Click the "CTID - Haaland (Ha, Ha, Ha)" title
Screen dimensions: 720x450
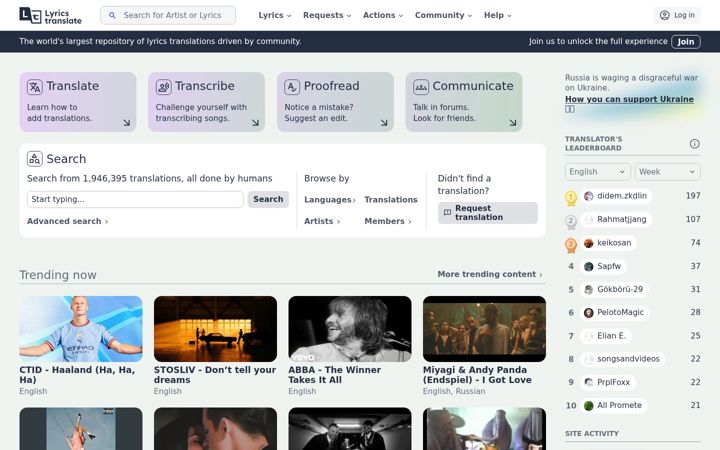(77, 375)
